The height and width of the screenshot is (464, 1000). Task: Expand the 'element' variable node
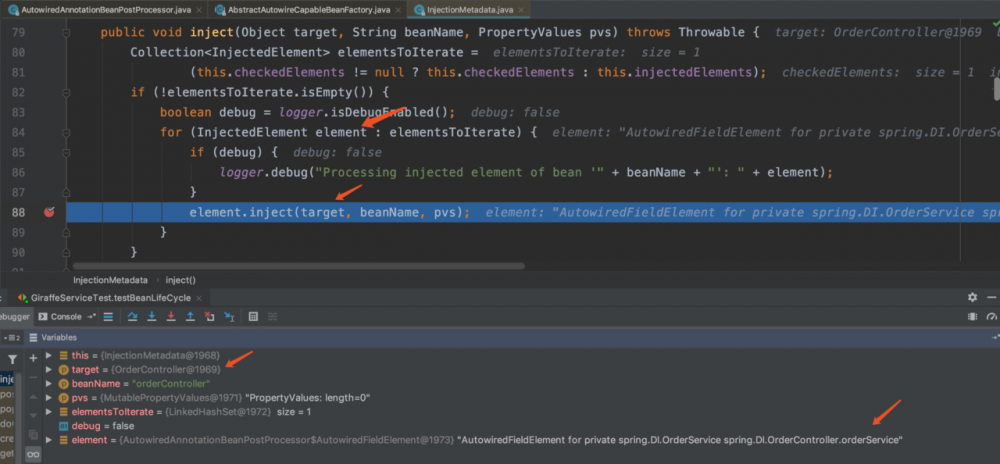(x=49, y=440)
